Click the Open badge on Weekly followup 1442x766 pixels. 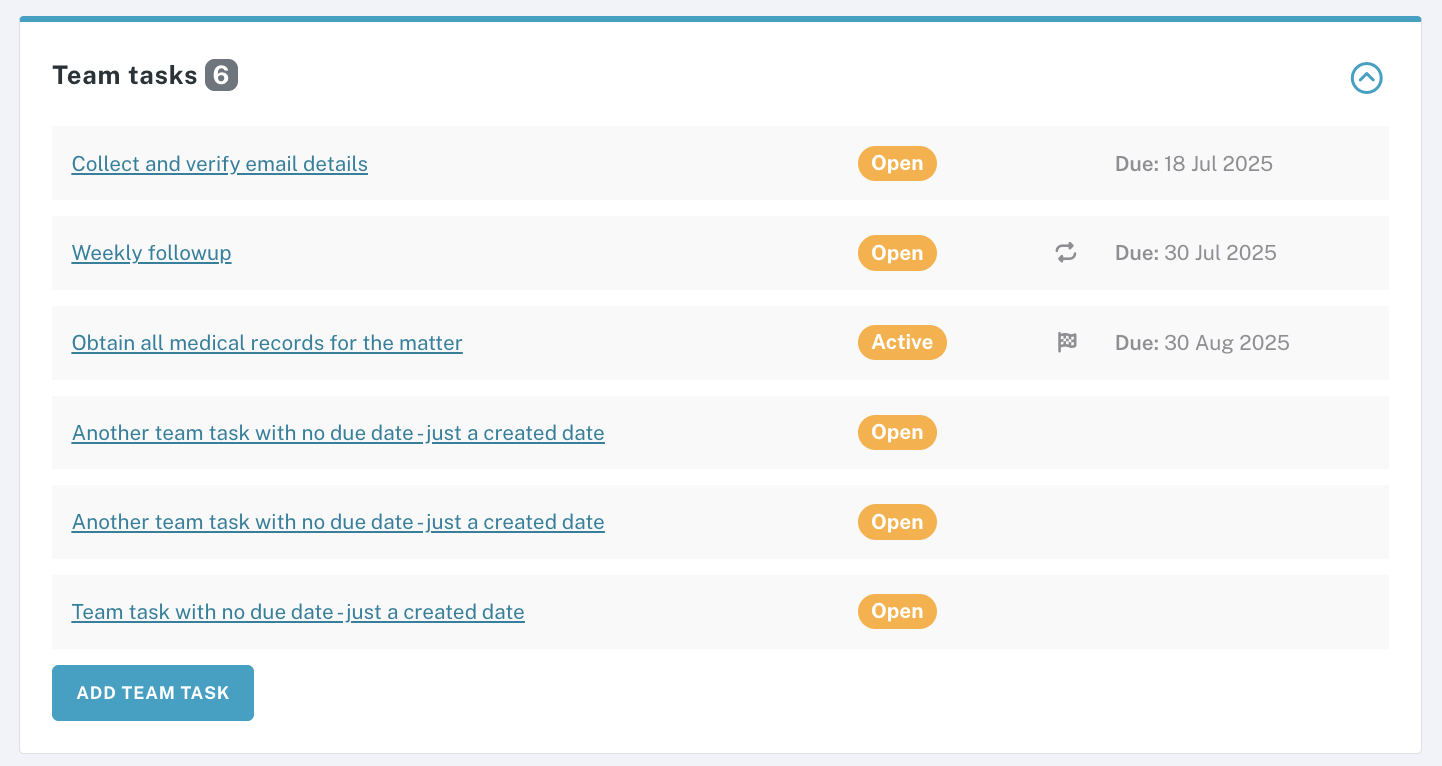896,253
